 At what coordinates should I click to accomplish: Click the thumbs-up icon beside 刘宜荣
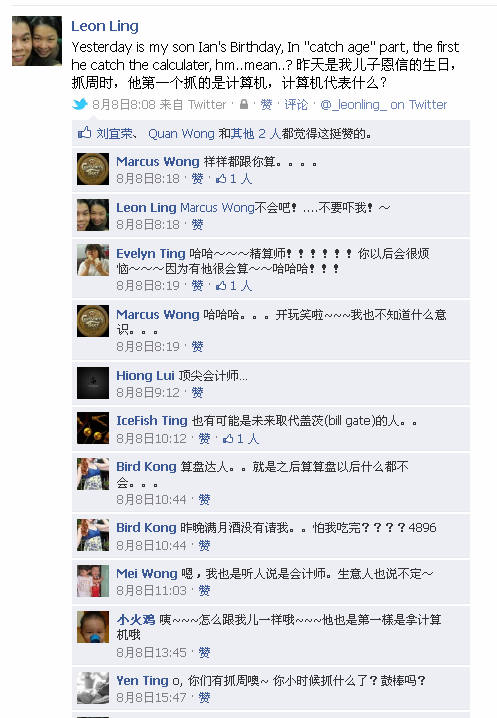pos(84,133)
